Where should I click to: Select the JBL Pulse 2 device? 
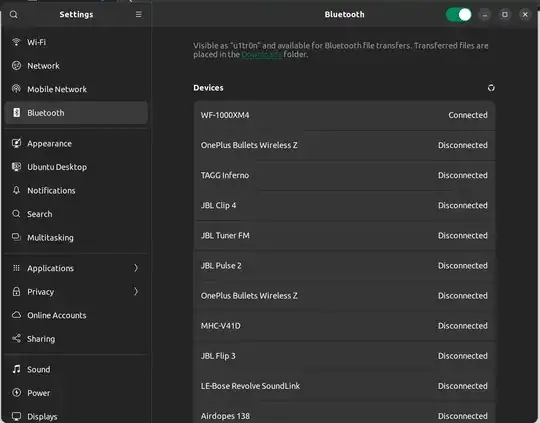[344, 266]
